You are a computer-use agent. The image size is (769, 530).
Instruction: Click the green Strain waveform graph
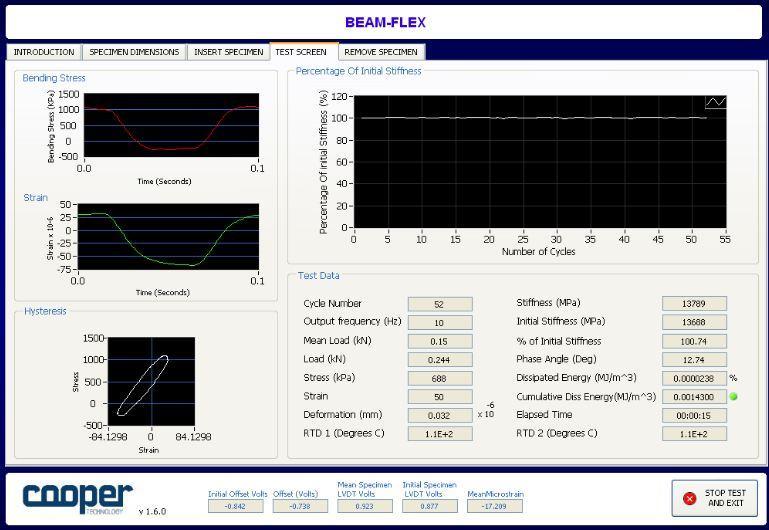(168, 237)
